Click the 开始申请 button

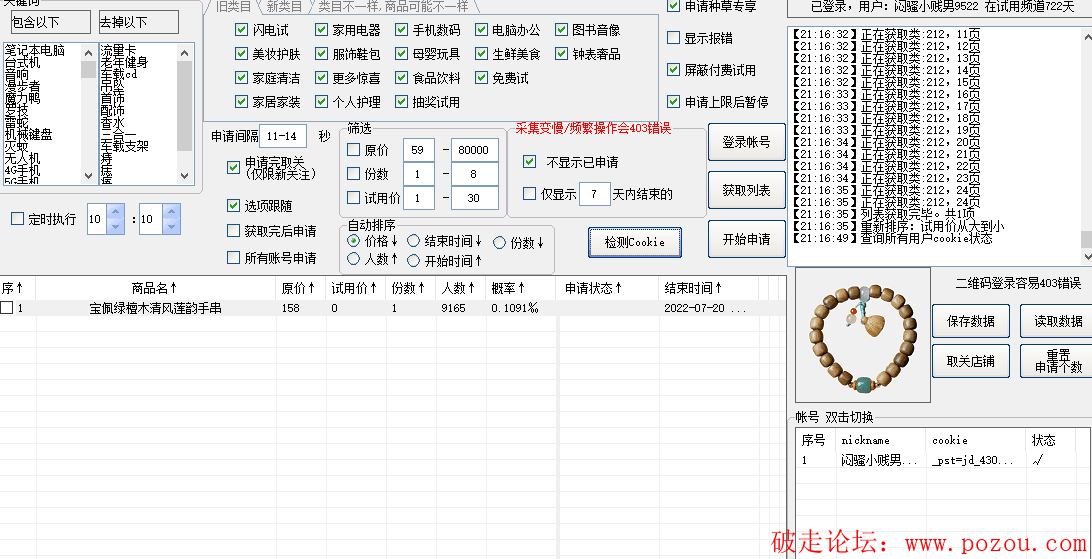(x=747, y=239)
